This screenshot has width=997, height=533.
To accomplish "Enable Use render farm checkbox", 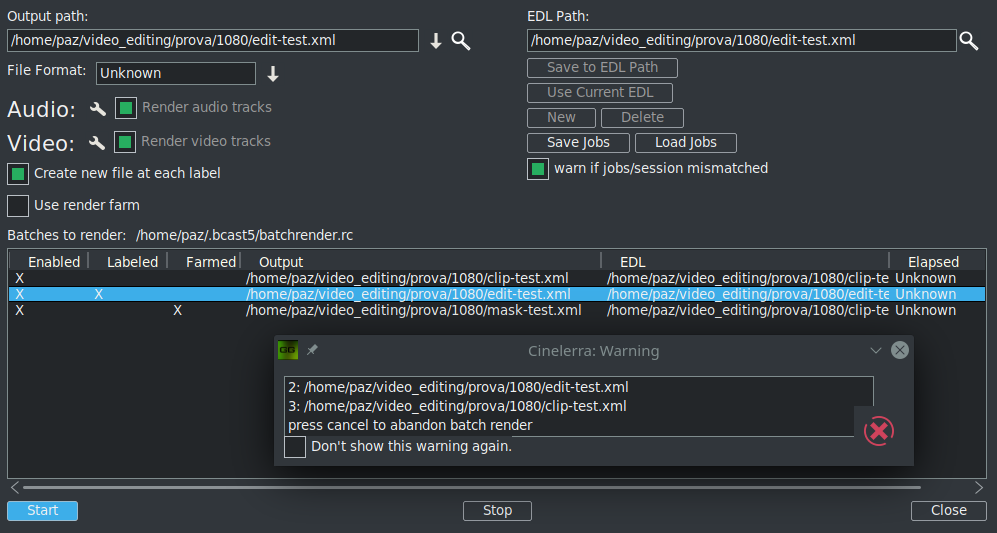I will (x=18, y=205).
